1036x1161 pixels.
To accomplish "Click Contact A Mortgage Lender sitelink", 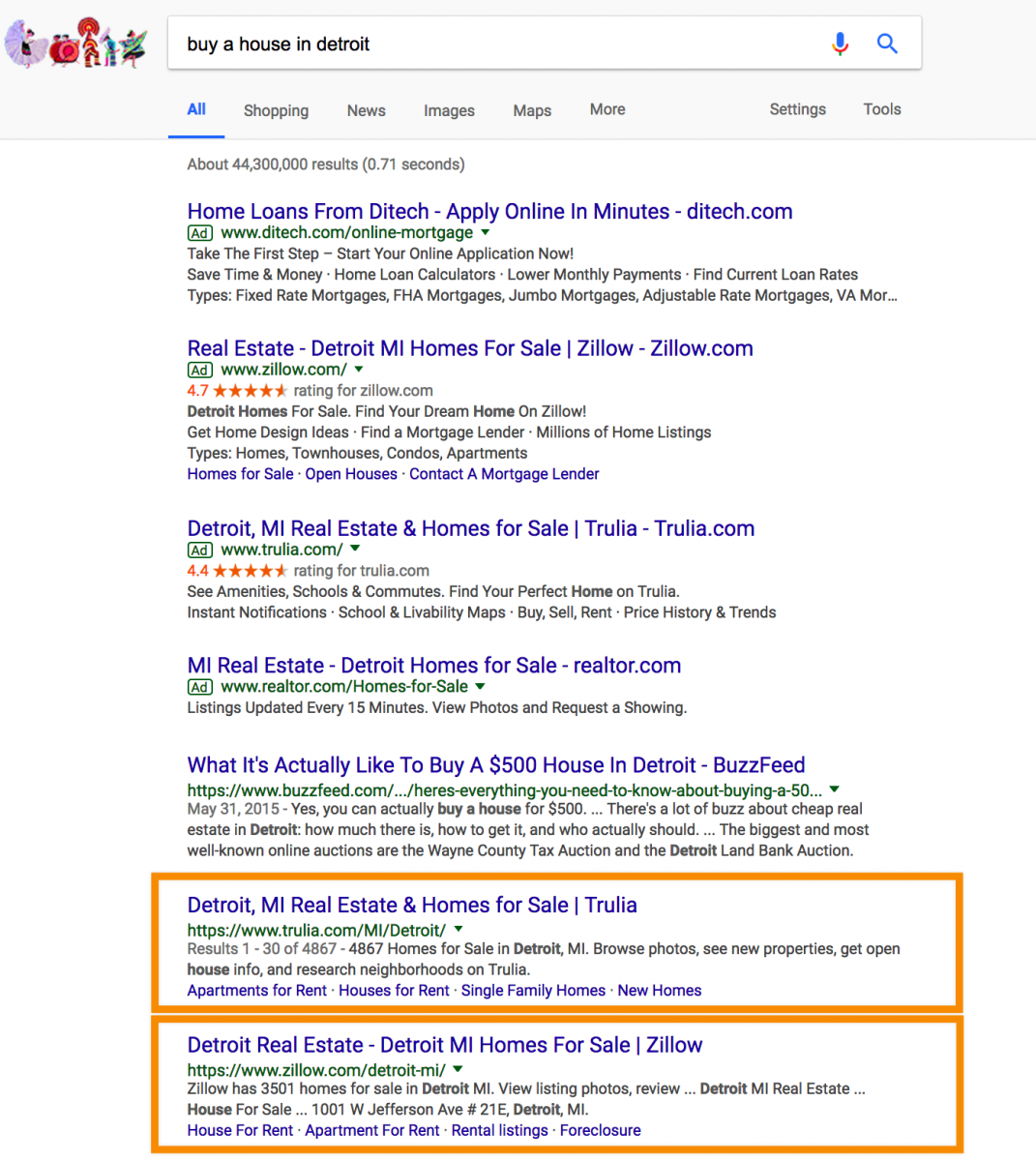I will pyautogui.click(x=504, y=474).
